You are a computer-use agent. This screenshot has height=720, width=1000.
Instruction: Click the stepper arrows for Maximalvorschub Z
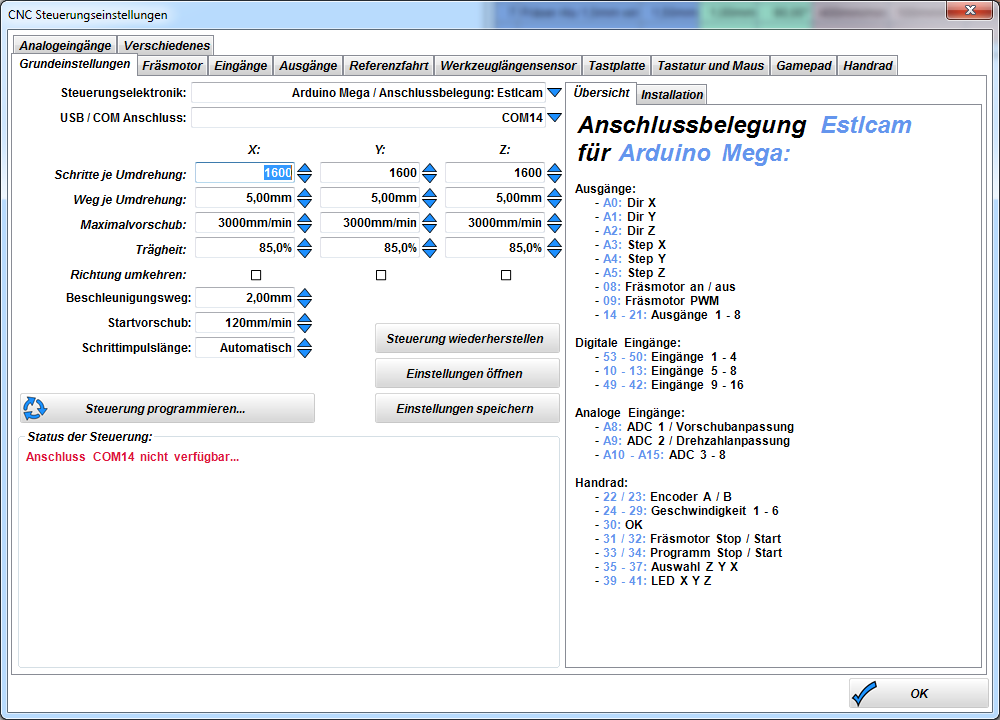pos(555,223)
